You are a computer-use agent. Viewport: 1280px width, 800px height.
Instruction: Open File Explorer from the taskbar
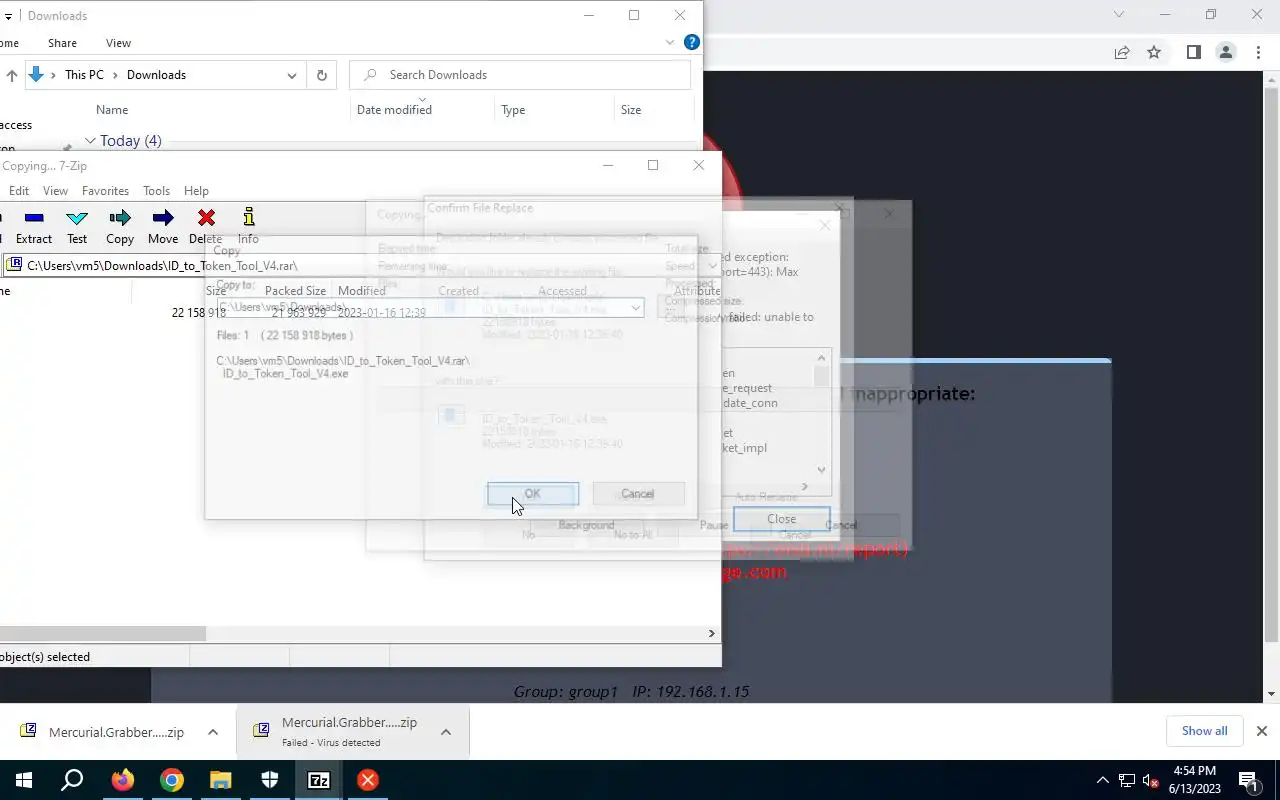click(x=221, y=780)
